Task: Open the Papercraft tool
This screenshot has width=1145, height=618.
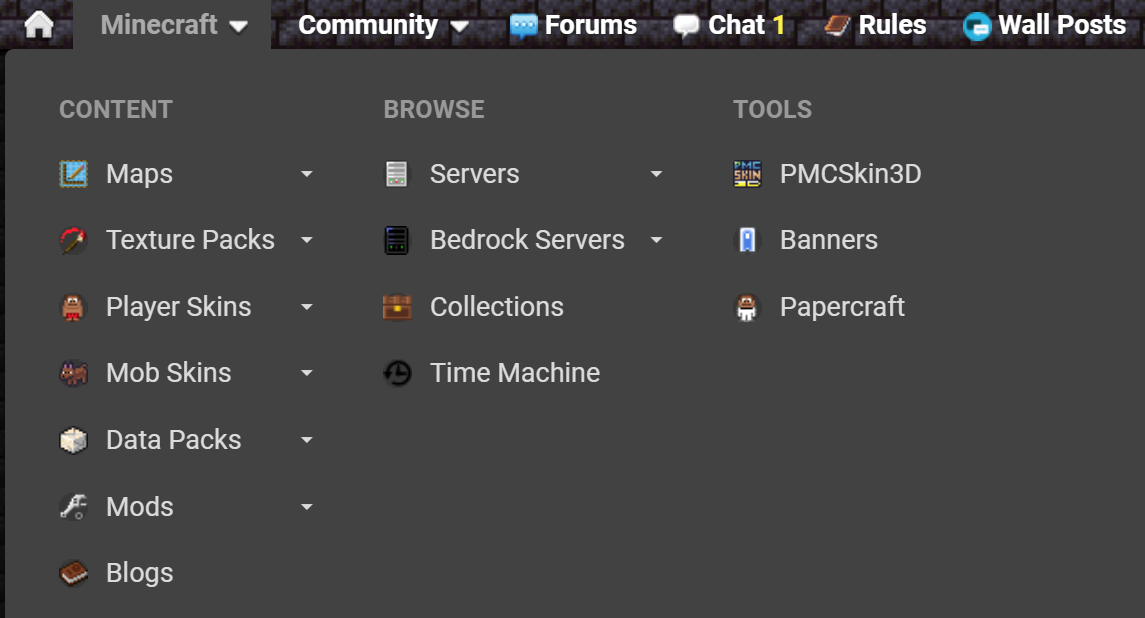Action: pos(842,307)
